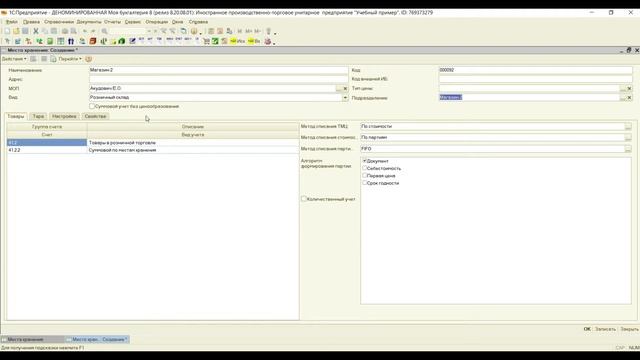Select the Товары tab
640x360 pixels.
click(16, 116)
